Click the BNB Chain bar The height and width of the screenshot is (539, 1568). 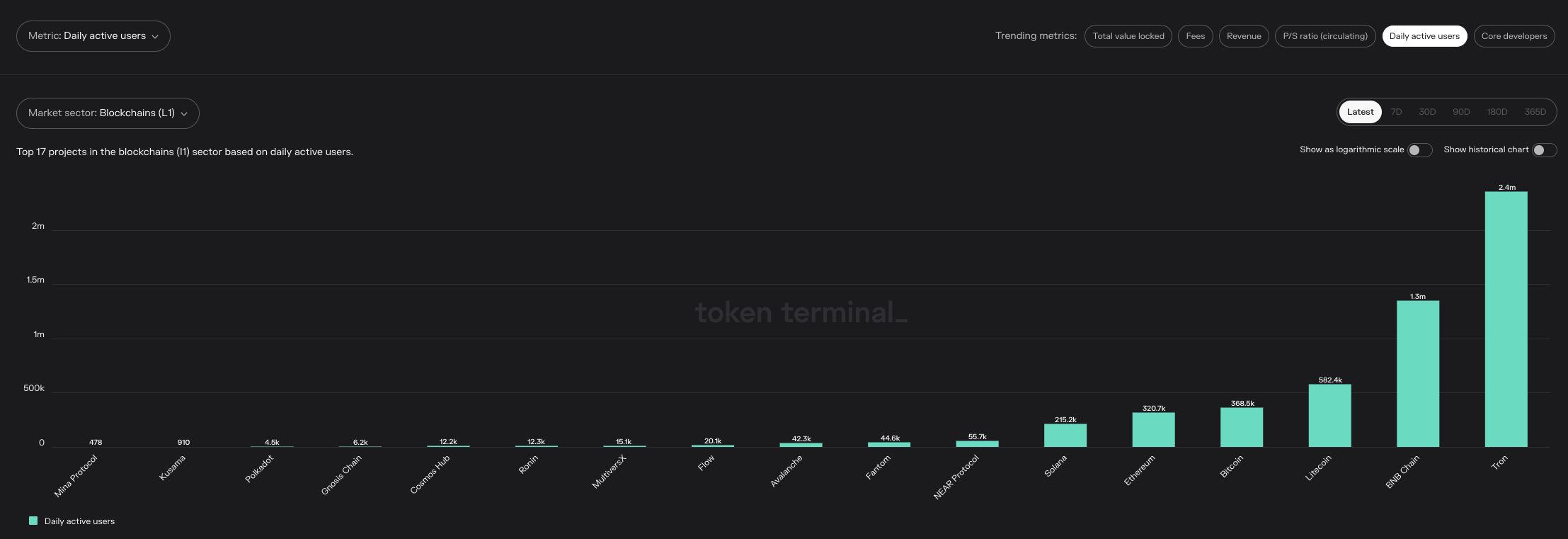tap(1417, 373)
